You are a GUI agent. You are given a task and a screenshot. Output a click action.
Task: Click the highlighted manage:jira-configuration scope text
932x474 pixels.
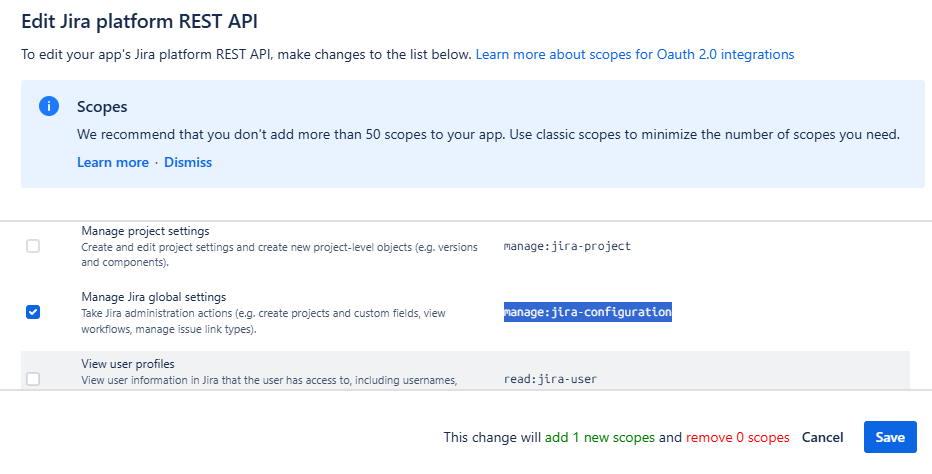(x=587, y=312)
